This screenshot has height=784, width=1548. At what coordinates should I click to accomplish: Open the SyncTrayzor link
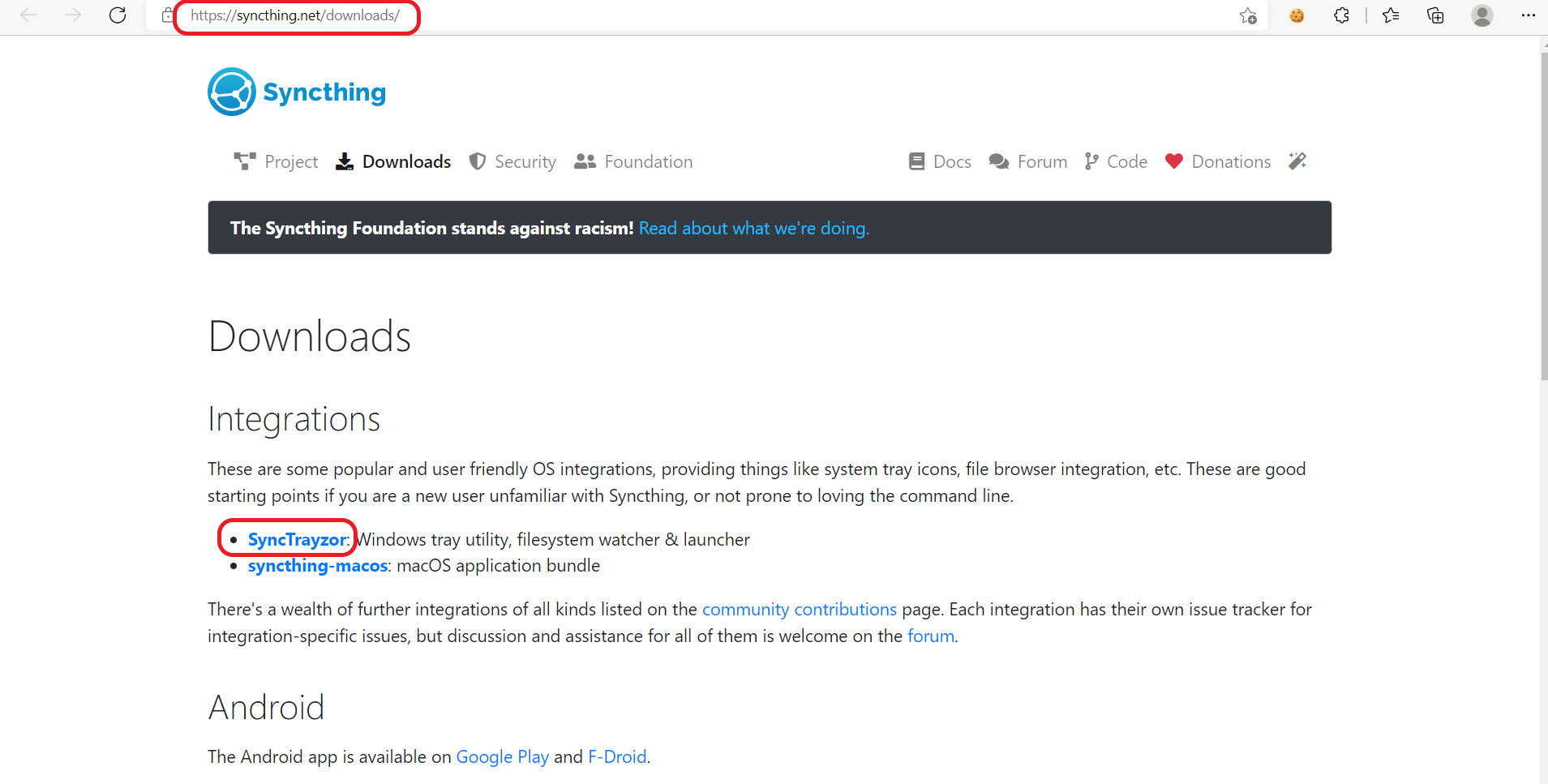click(297, 539)
